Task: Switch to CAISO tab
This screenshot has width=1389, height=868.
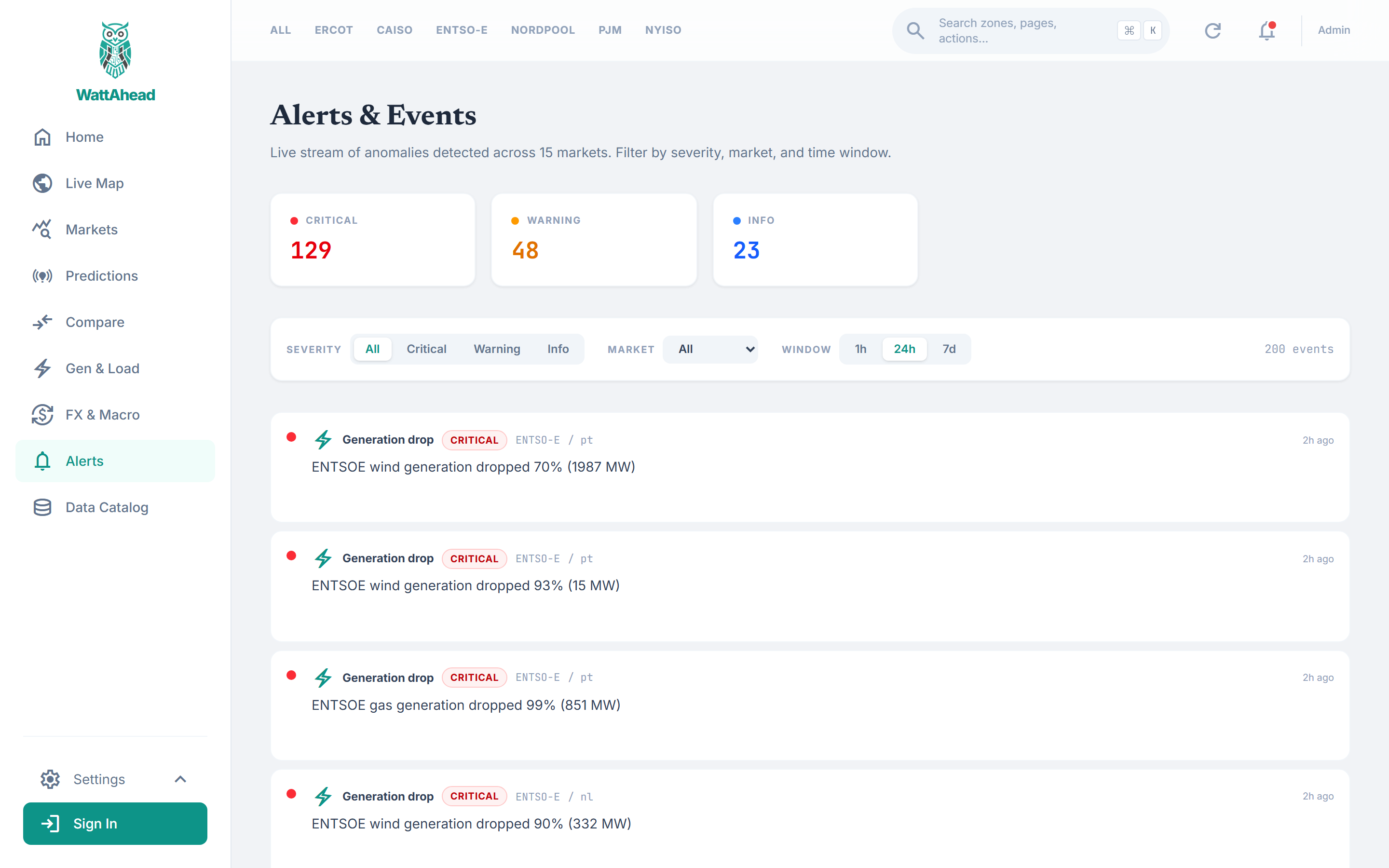Action: click(395, 30)
